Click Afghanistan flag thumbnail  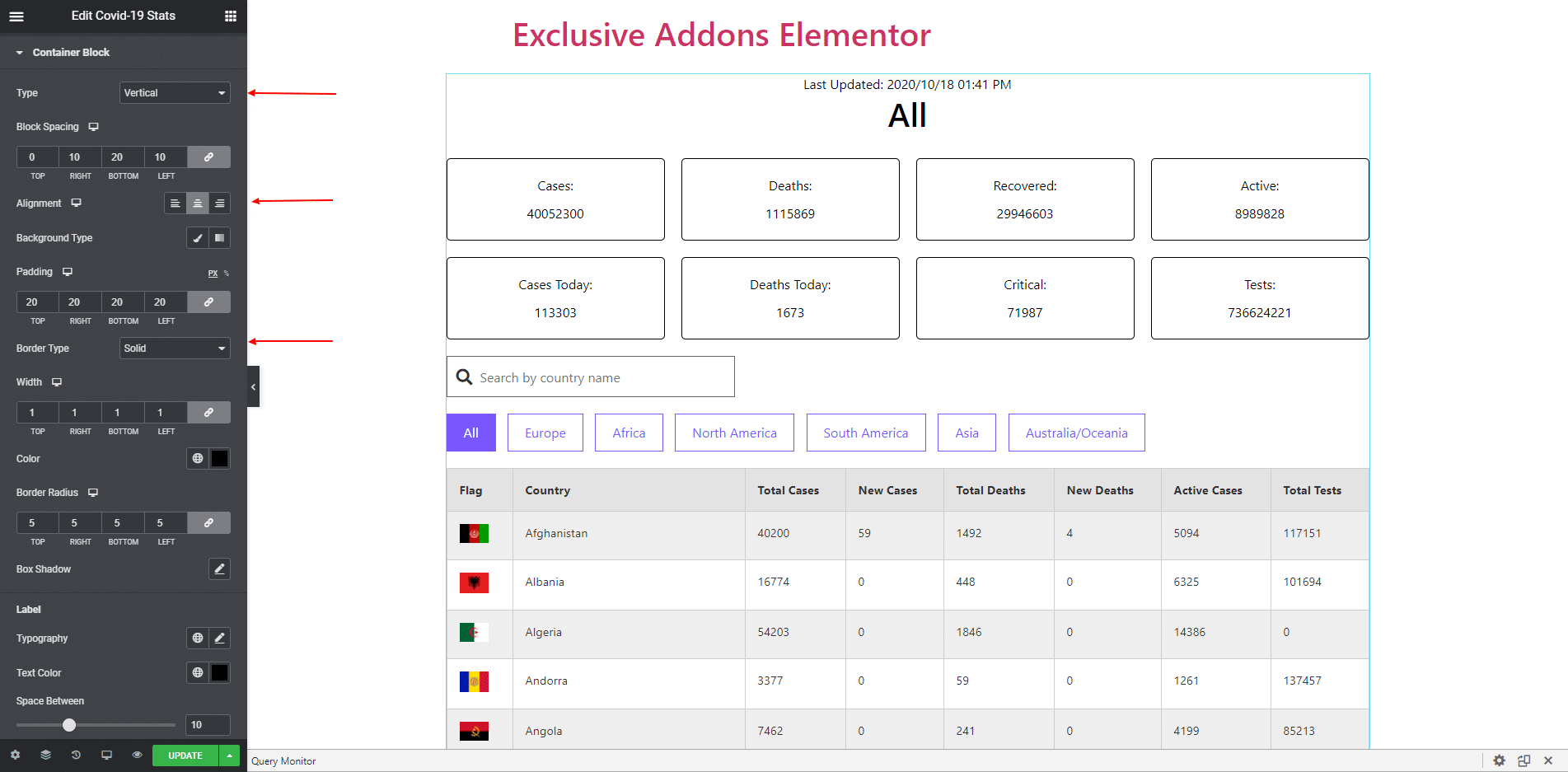click(474, 534)
